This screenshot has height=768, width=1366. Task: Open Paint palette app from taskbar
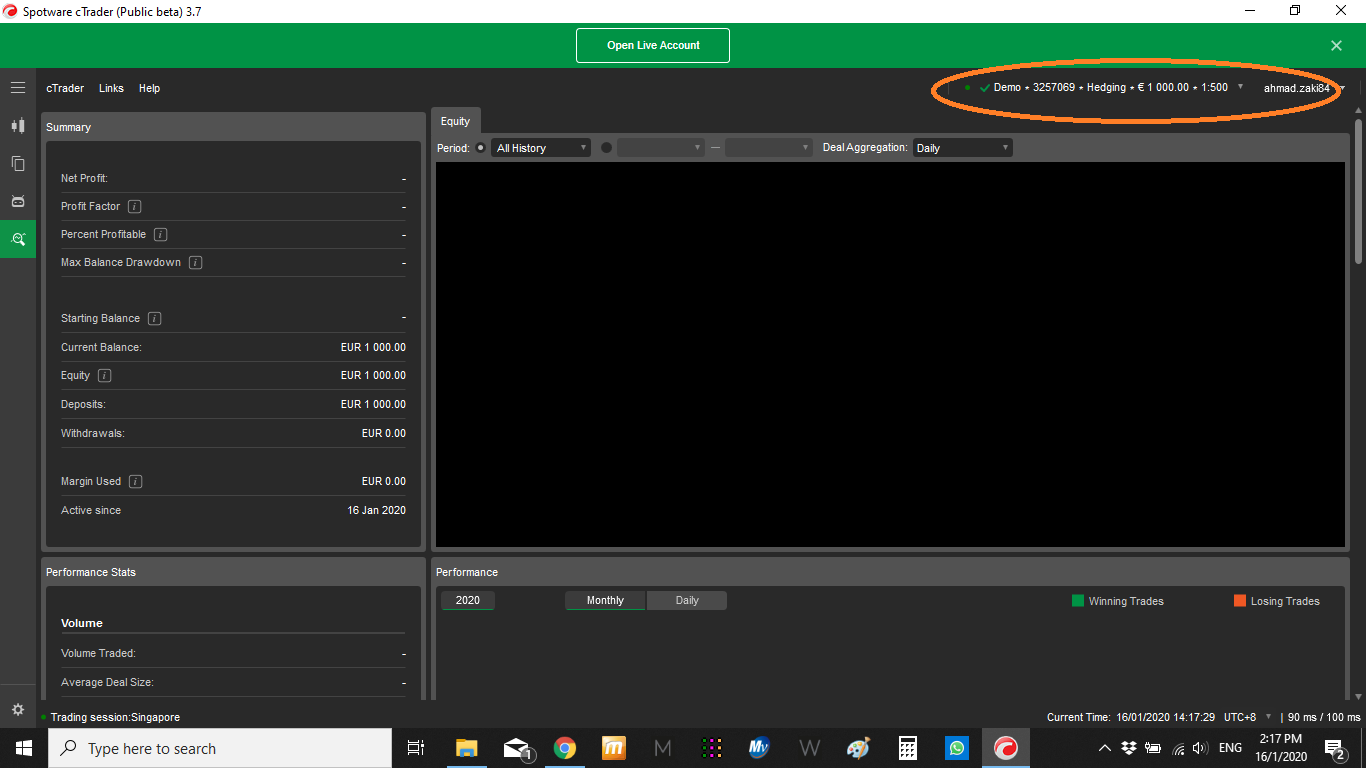[x=859, y=748]
